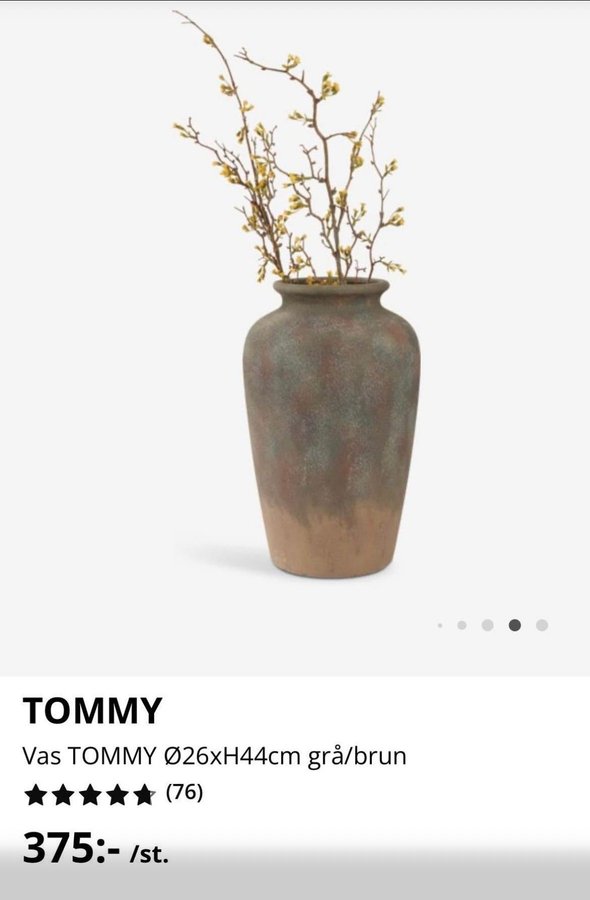Jump to the third carousel dot
Viewport: 590px width, 900px height.
click(487, 625)
